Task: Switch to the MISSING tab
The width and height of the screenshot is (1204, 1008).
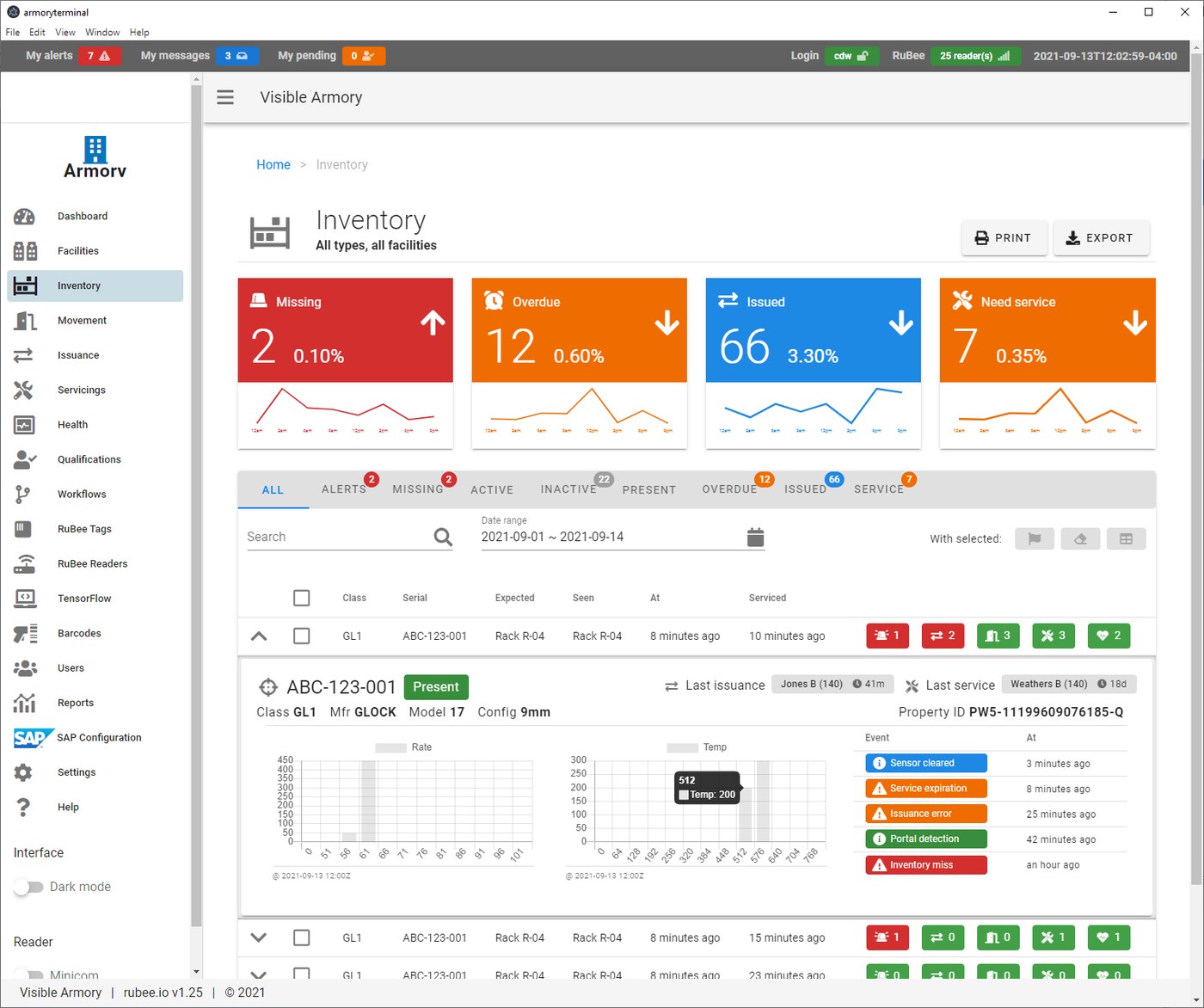Action: tap(418, 489)
